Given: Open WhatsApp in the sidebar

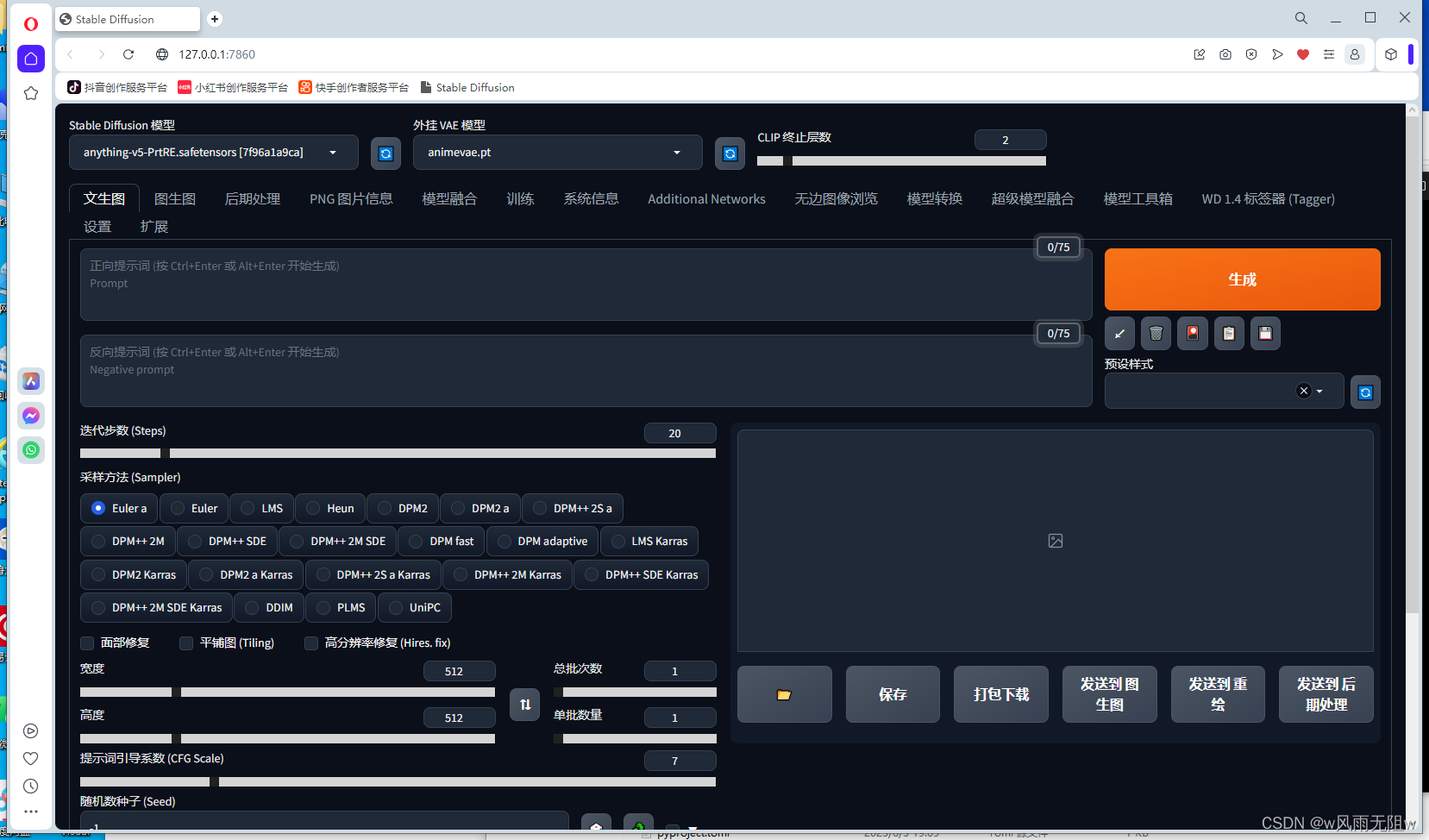Looking at the screenshot, I should (31, 450).
